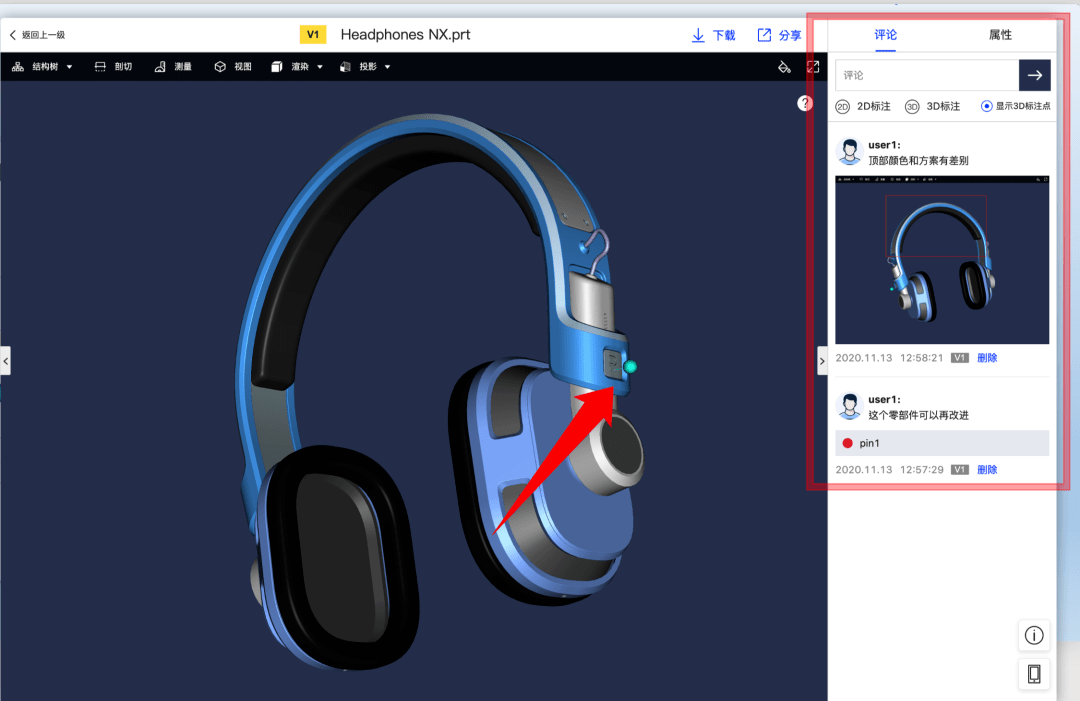Open the 视图 view cube tool

pyautogui.click(x=233, y=67)
